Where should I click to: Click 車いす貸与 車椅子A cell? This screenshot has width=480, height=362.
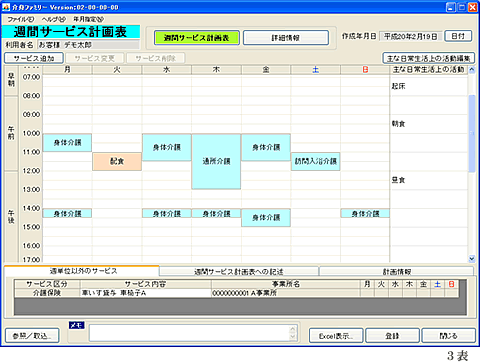146,293
